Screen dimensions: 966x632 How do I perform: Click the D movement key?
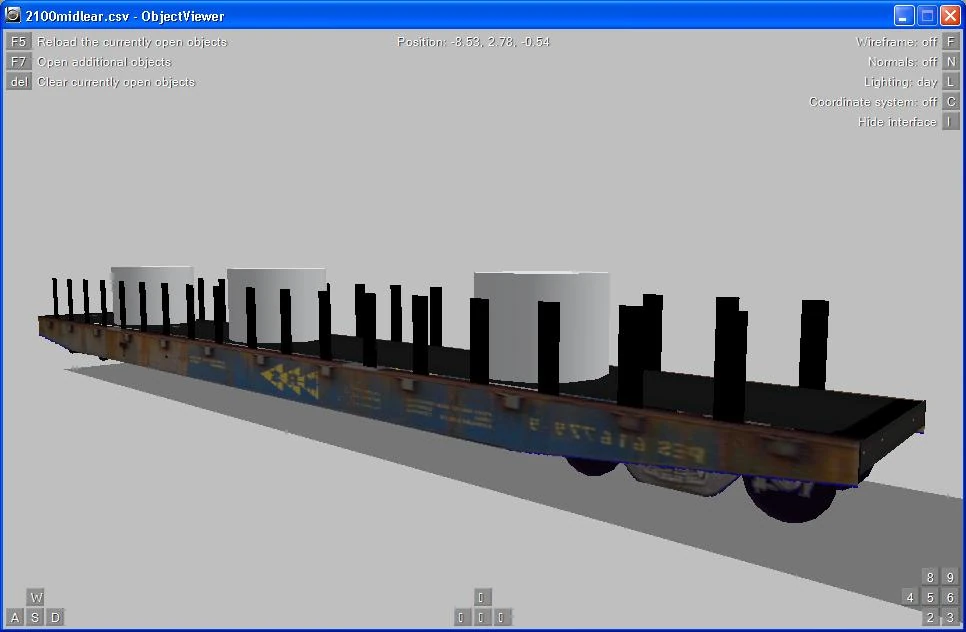pos(55,617)
